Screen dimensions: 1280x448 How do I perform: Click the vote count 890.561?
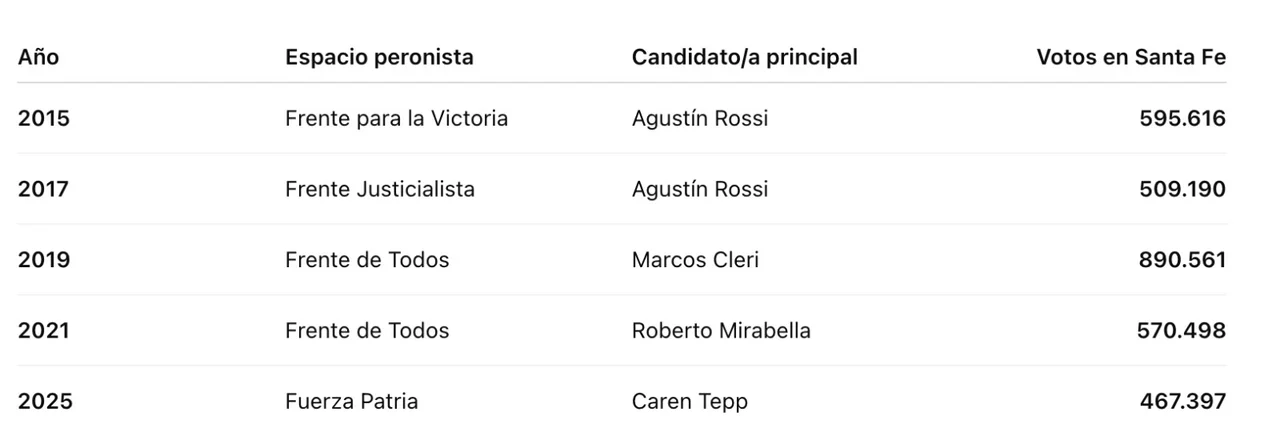[1182, 260]
